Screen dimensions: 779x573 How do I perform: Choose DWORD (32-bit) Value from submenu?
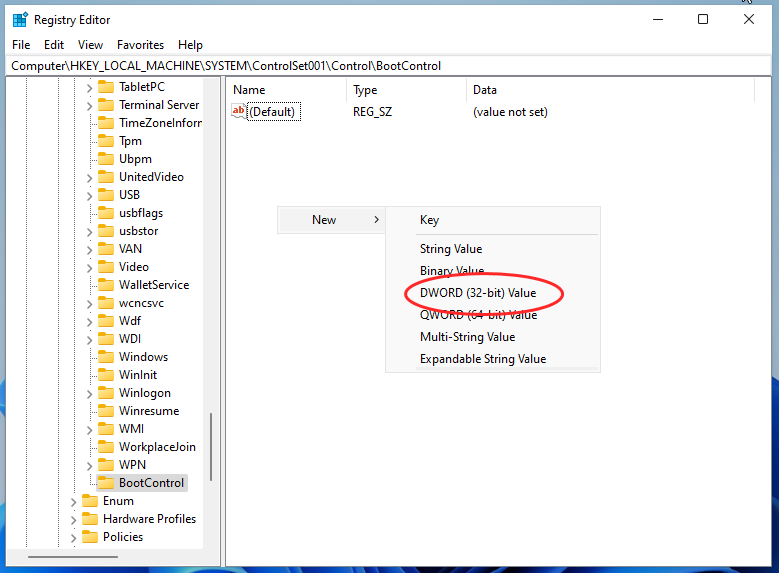(x=478, y=293)
